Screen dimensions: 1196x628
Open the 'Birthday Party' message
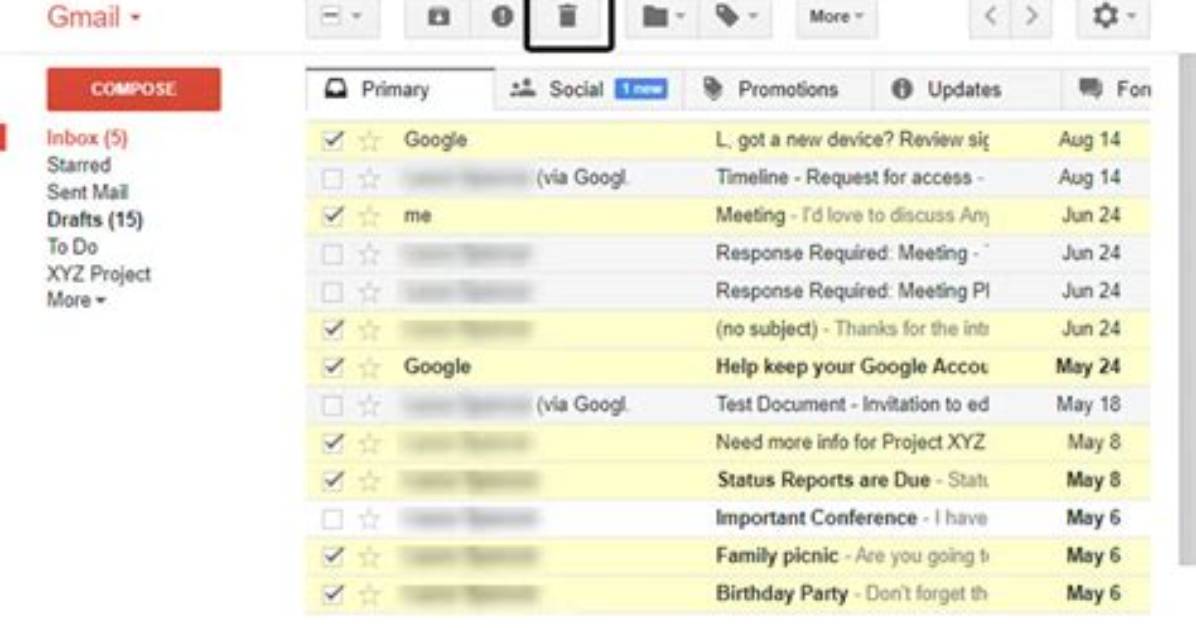728,594
